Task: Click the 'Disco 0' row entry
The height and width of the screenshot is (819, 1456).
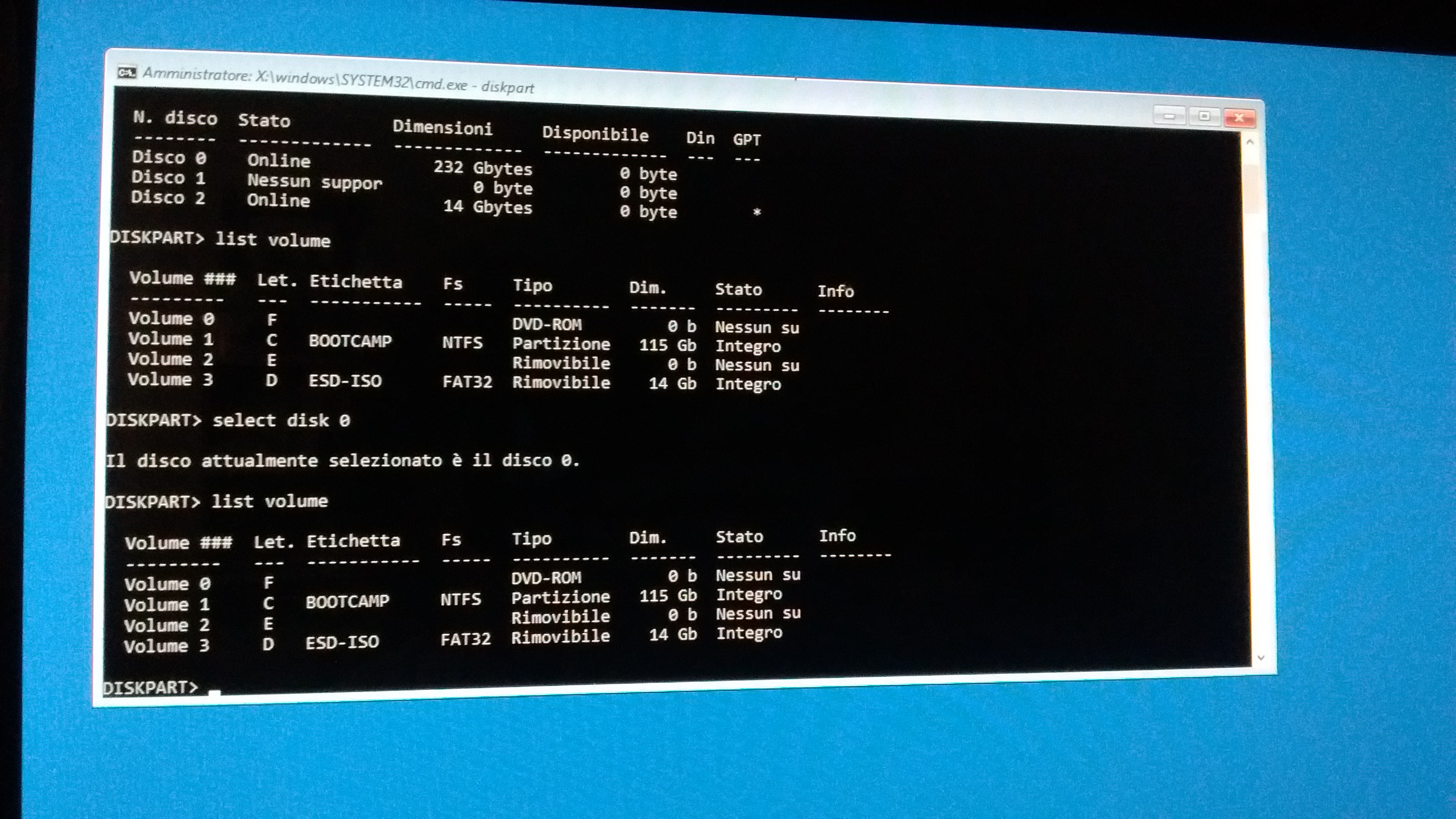Action: [169, 158]
